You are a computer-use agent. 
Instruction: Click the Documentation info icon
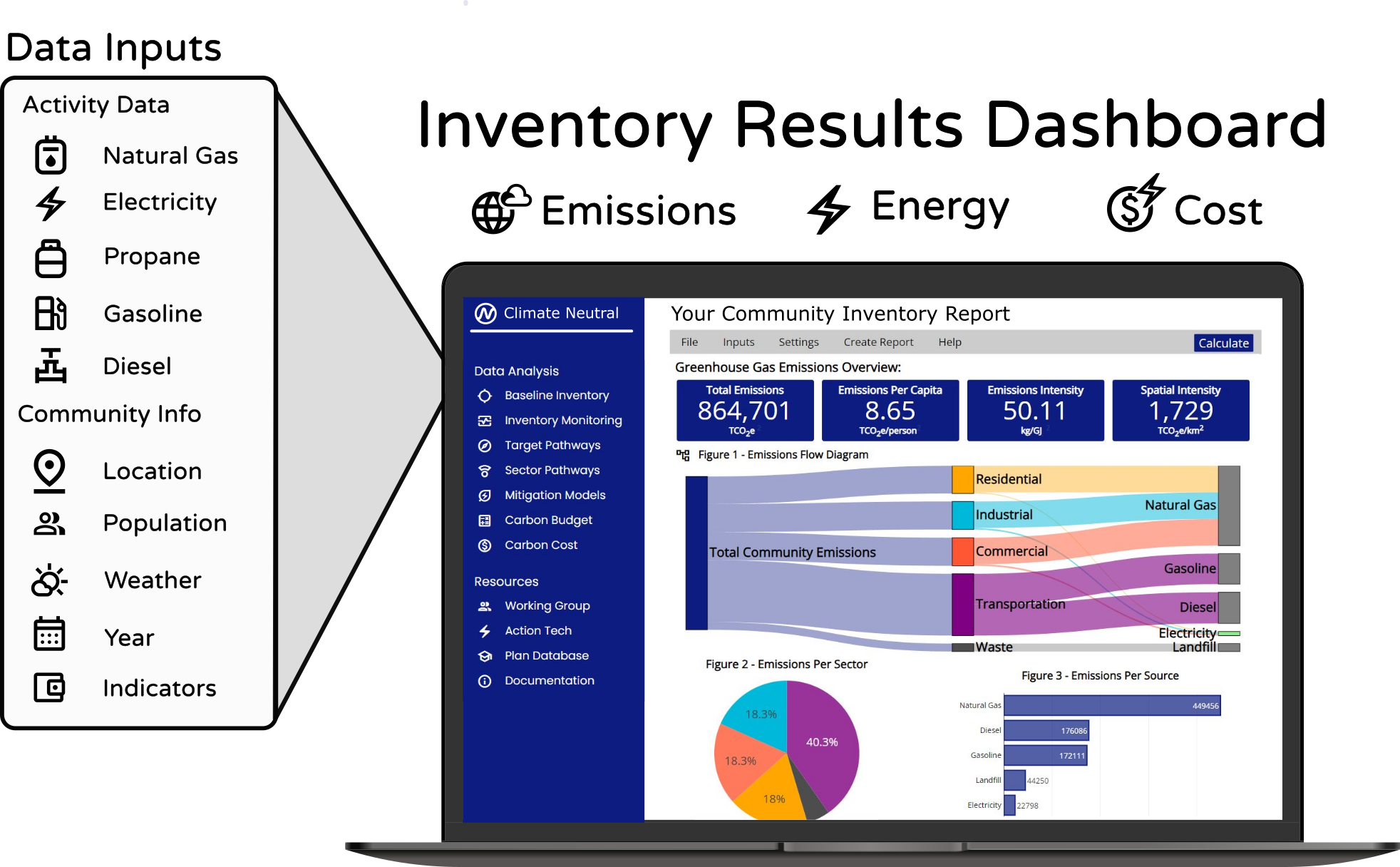[485, 681]
